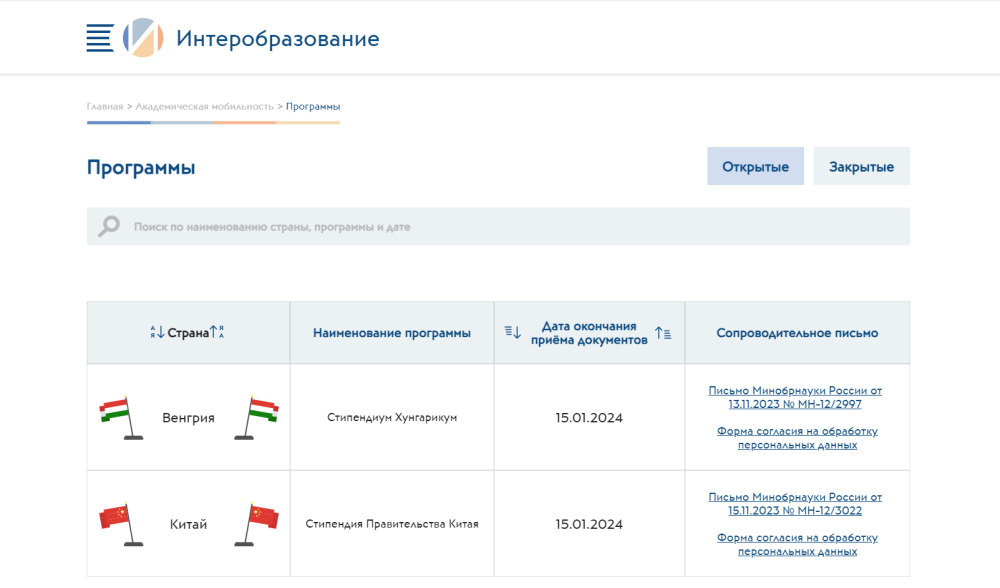Open consent form link for Hungary program
The image size is (1000, 588).
click(797, 438)
